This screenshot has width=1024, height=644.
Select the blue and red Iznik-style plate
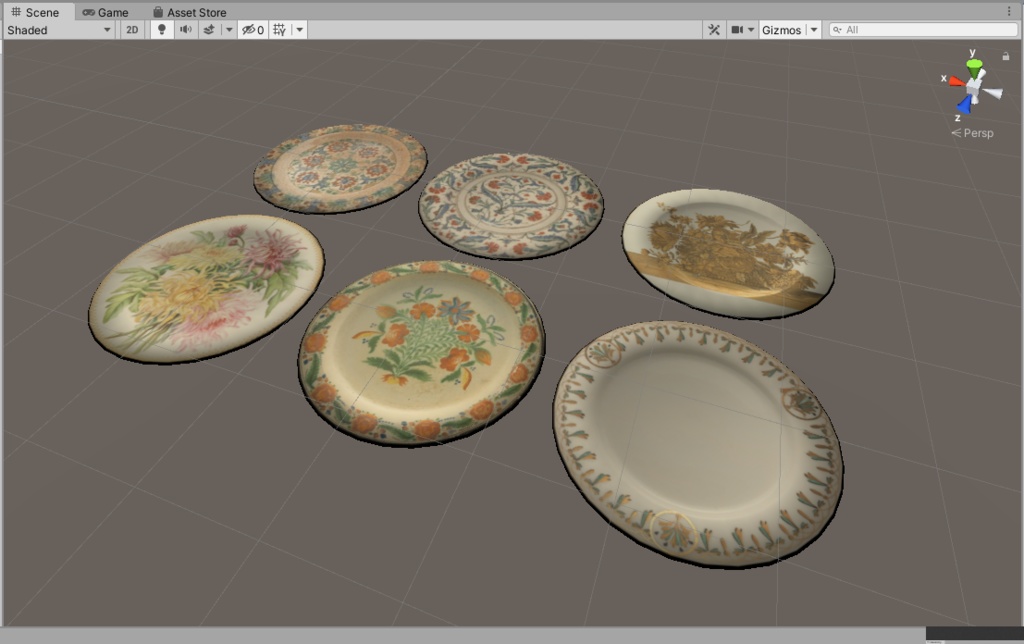coord(511,206)
